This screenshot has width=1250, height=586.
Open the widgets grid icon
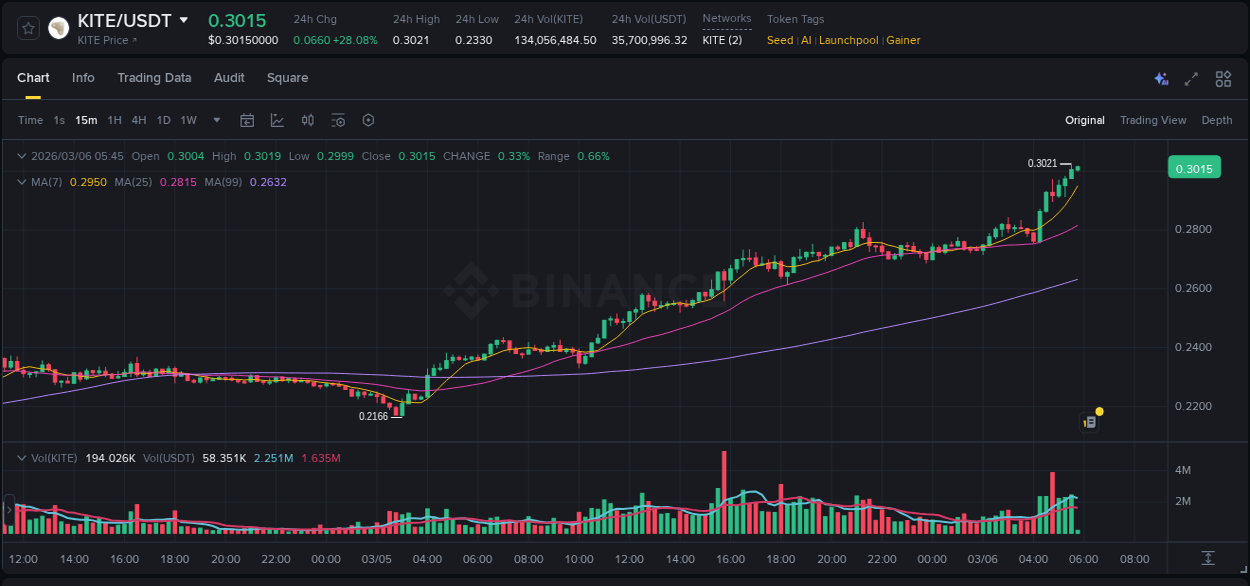[1223, 78]
